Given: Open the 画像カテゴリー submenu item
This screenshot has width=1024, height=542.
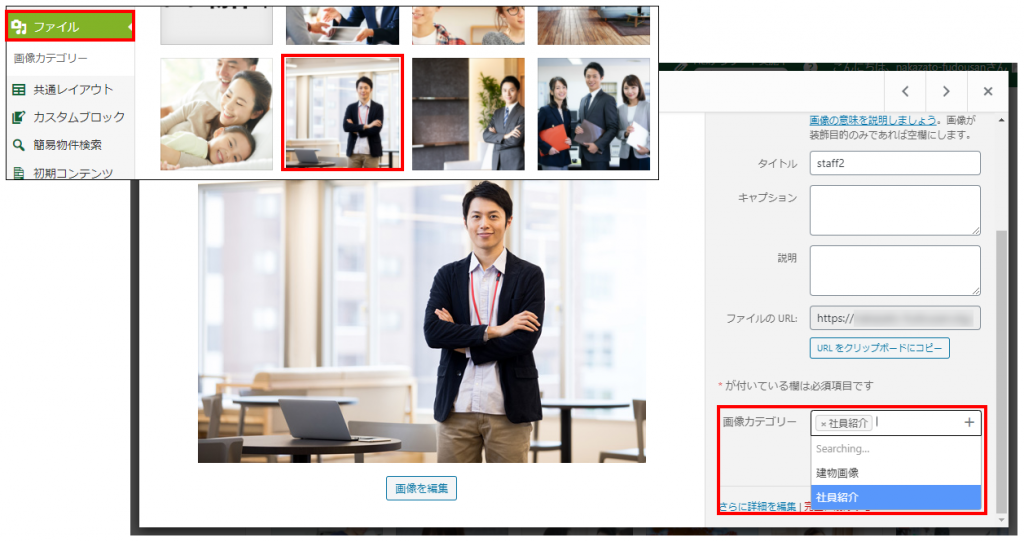Looking at the screenshot, I should pyautogui.click(x=51, y=59).
